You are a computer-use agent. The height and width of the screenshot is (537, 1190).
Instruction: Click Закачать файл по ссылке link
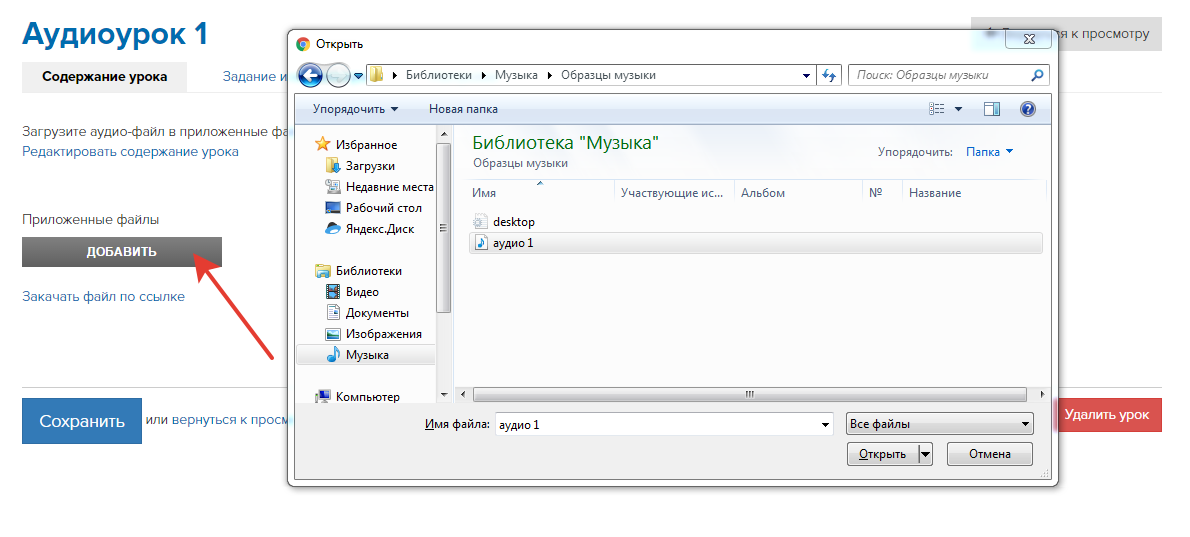tap(103, 296)
